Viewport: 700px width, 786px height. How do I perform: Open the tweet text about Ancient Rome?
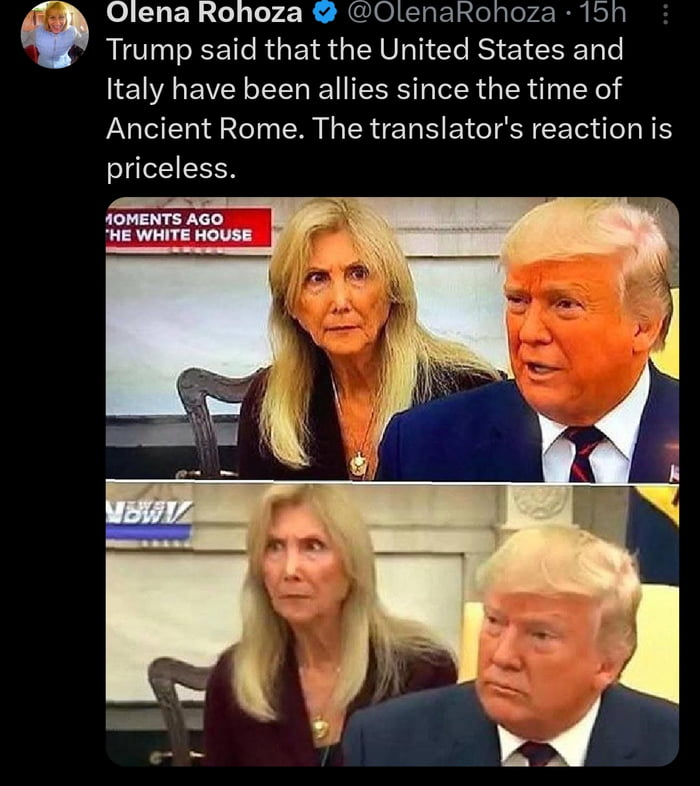click(389, 108)
